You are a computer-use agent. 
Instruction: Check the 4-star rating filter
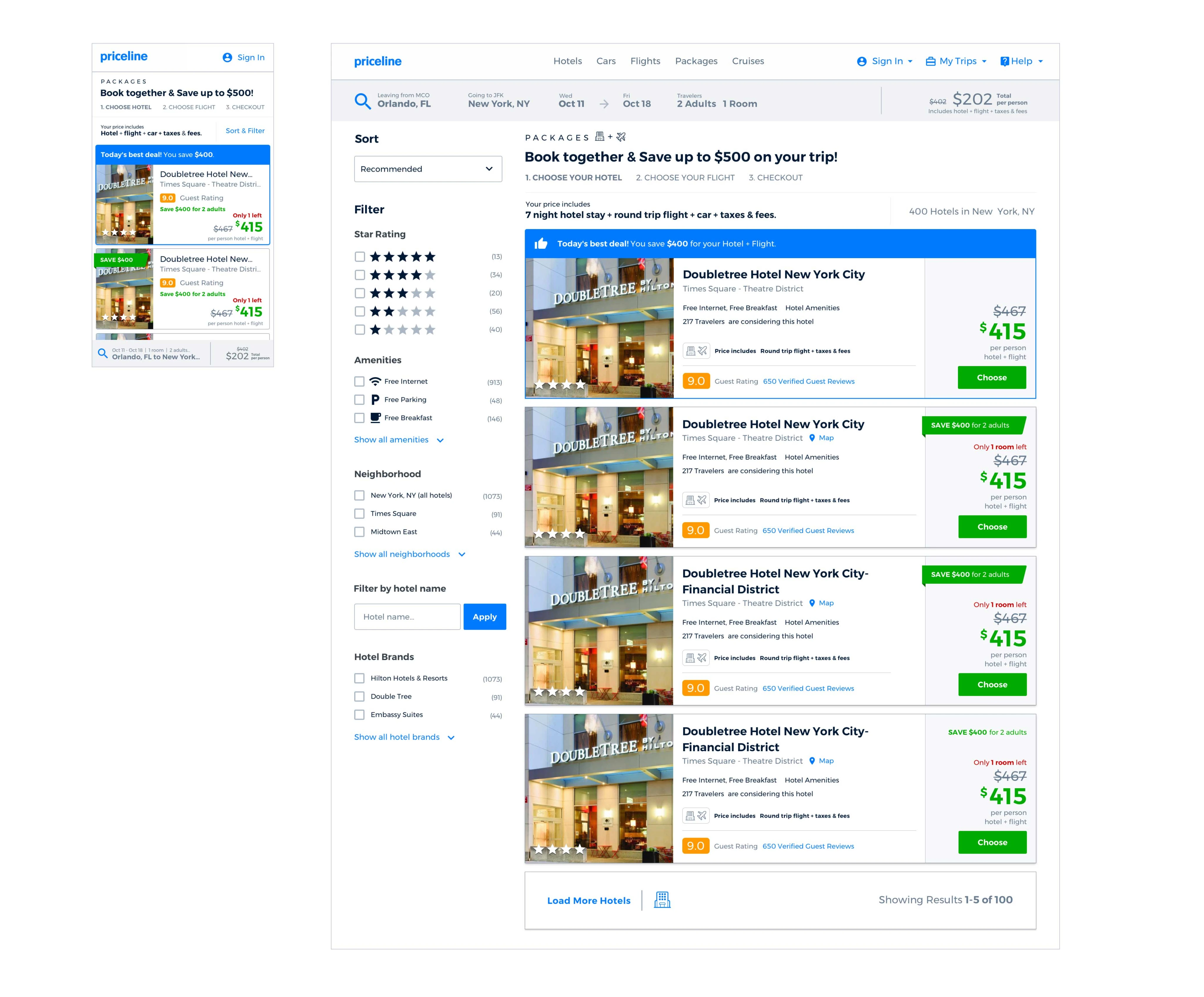pyautogui.click(x=359, y=275)
